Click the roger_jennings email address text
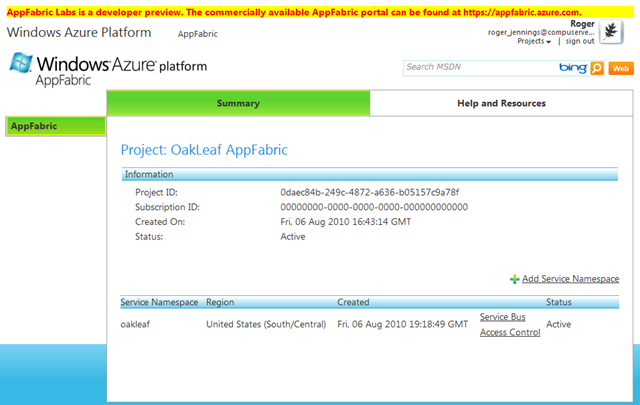Image resolution: width=640 pixels, height=405 pixels. click(538, 31)
